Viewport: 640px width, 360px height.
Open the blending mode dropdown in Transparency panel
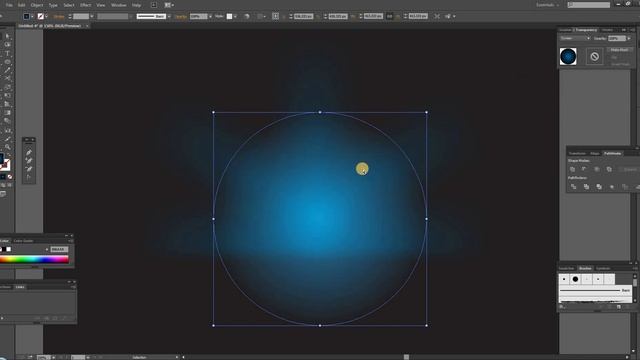click(575, 38)
